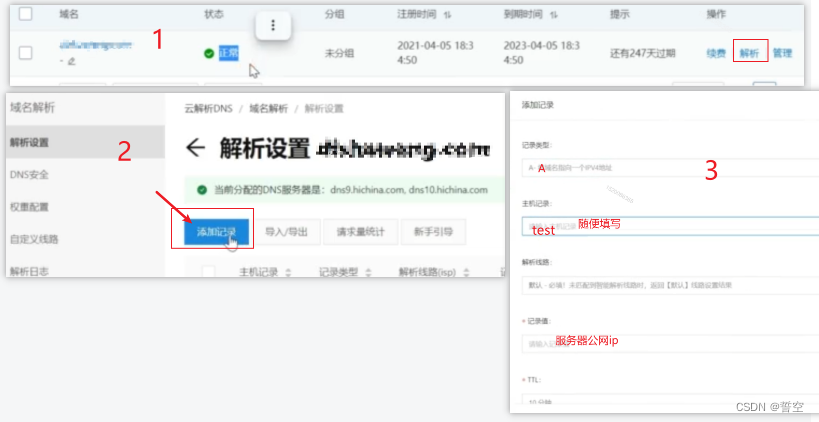
Task: Sort the 主机记录 column via its arrows
Action: 287,272
